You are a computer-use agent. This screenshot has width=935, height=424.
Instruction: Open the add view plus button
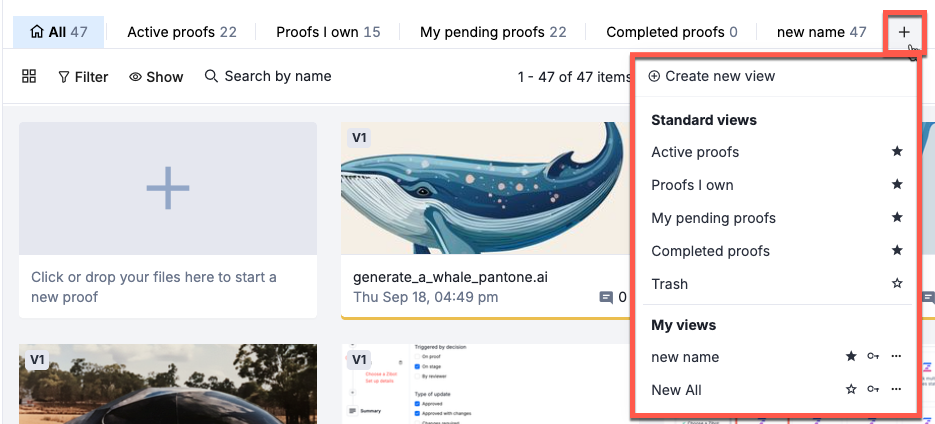[x=904, y=32]
